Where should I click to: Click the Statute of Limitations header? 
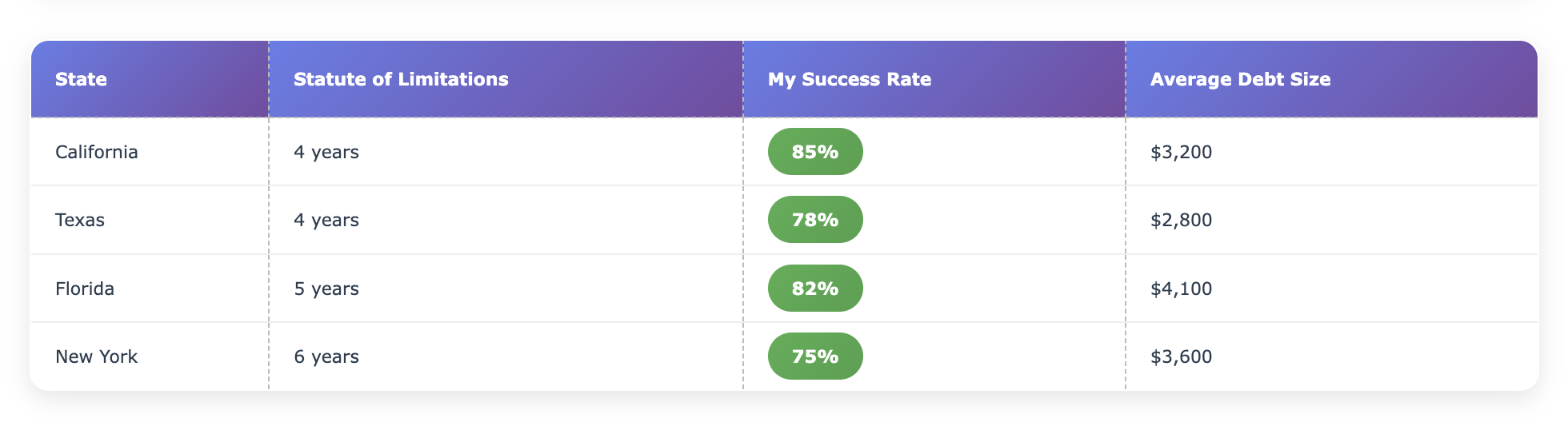coord(506,79)
